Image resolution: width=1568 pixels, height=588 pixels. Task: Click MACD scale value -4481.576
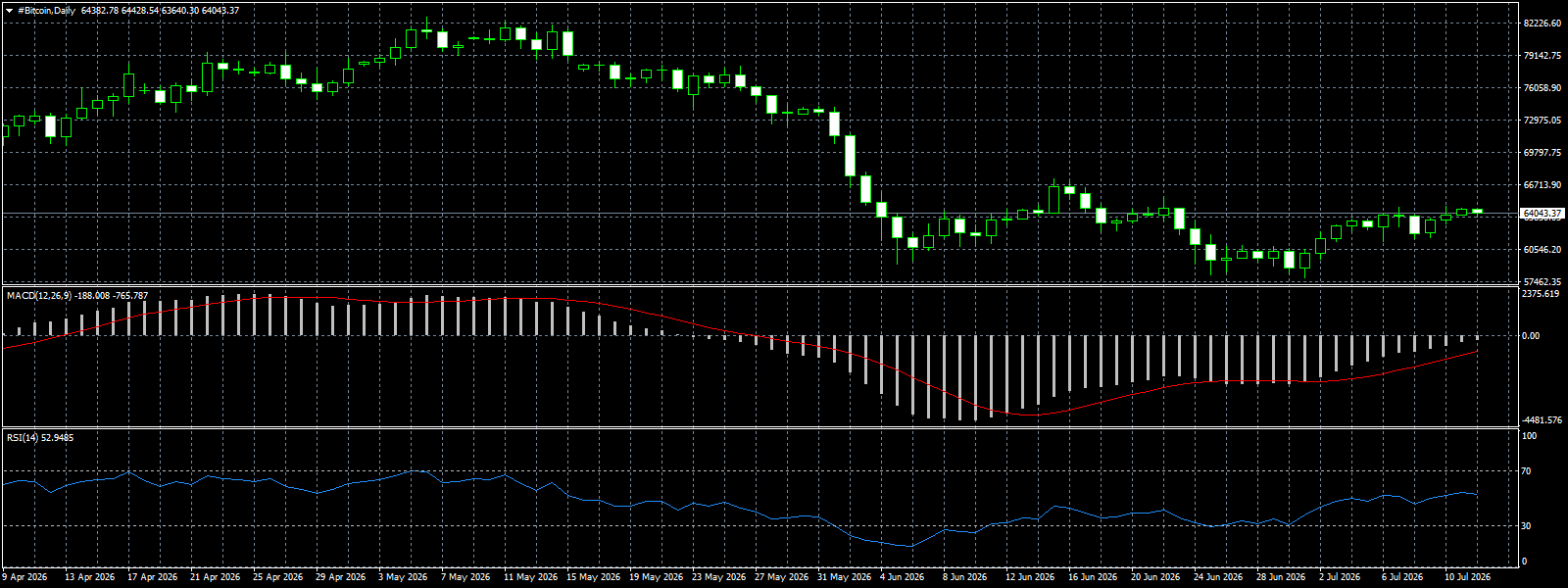[1543, 420]
